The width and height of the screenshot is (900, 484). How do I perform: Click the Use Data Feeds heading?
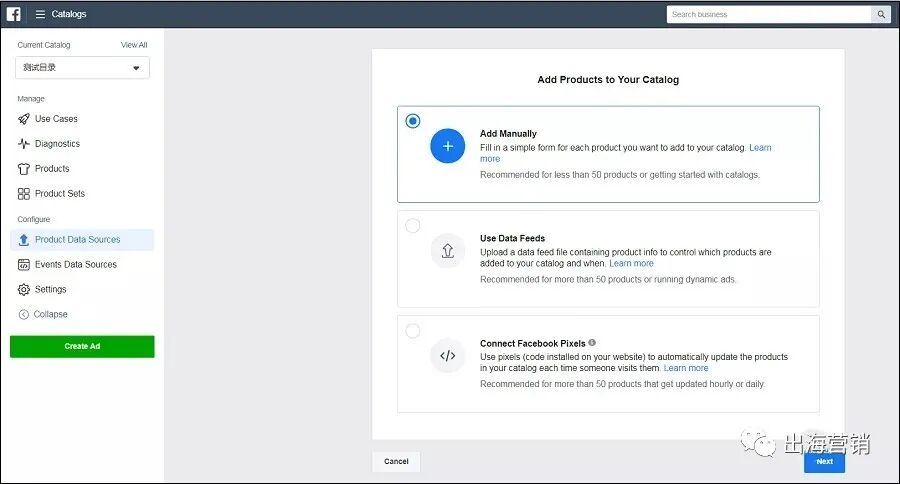[513, 238]
